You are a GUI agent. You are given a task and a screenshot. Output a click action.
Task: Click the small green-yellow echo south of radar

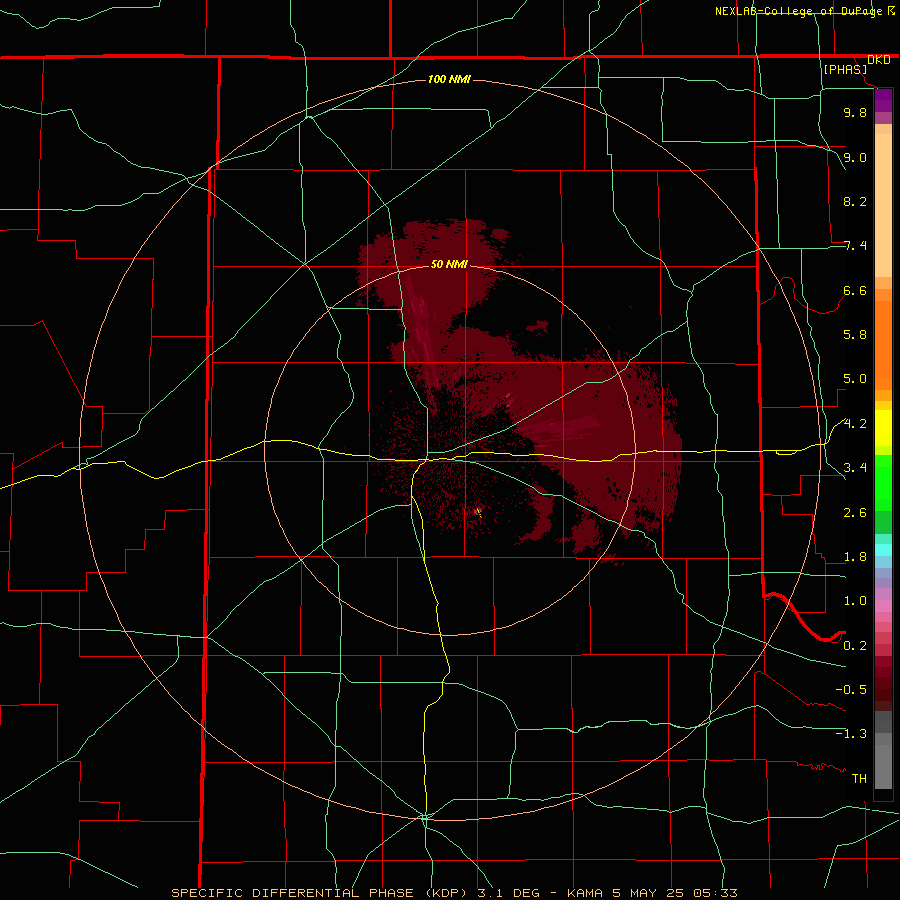(x=479, y=511)
